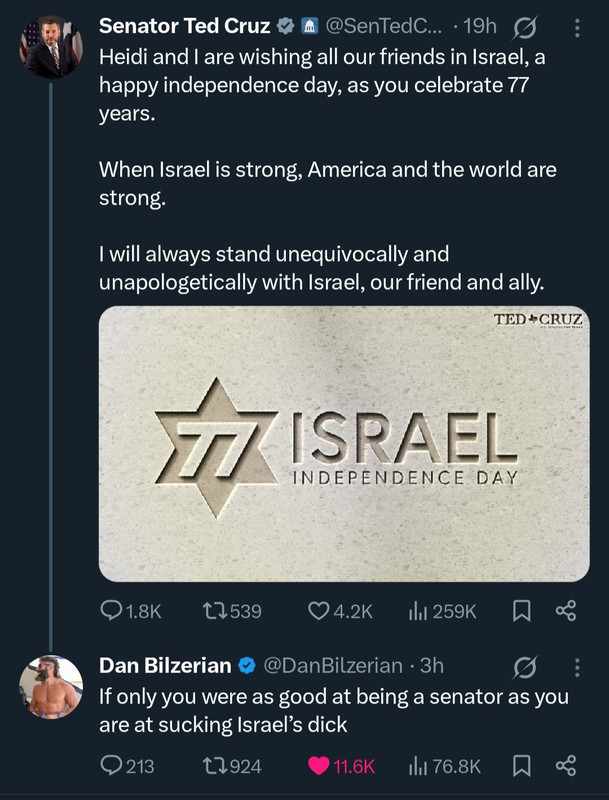Open the Israel Independence Day image
609x800 pixels.
(x=344, y=443)
